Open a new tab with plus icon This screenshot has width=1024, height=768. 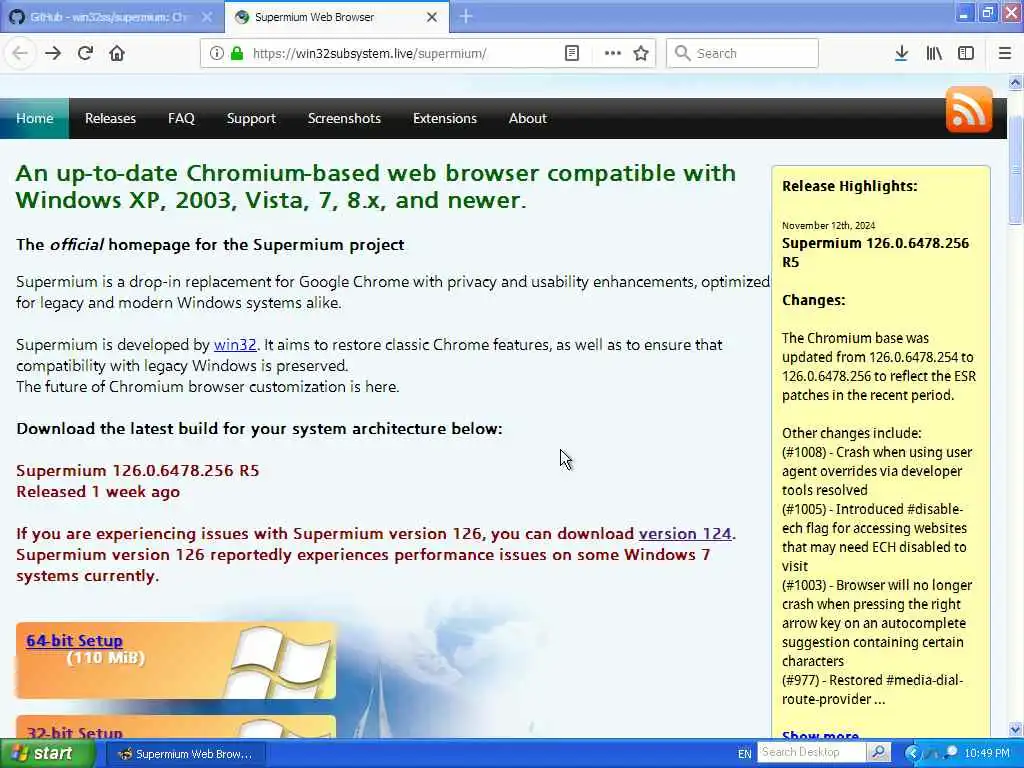pyautogui.click(x=466, y=16)
